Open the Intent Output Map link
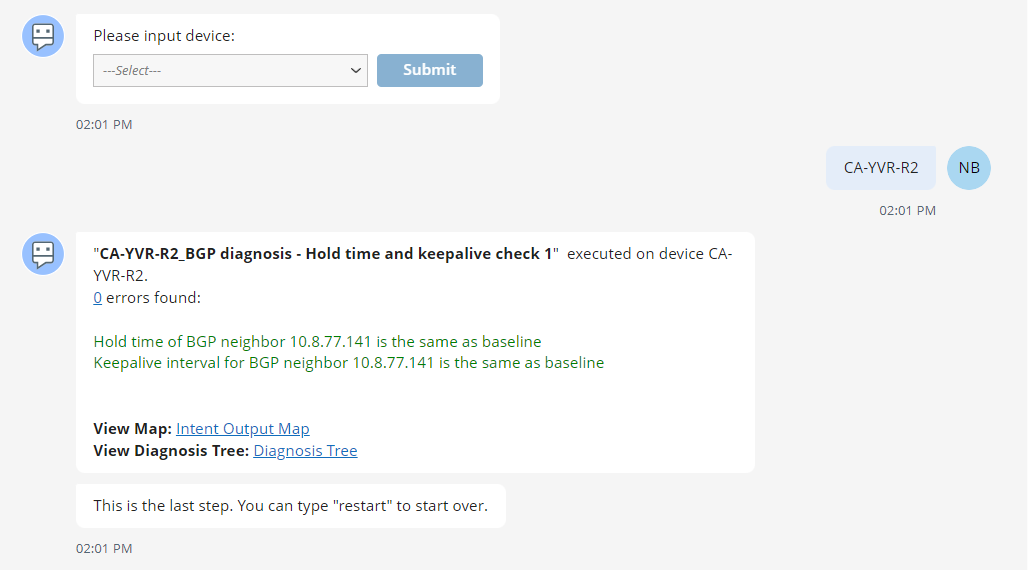The height and width of the screenshot is (570, 1028). click(x=243, y=429)
